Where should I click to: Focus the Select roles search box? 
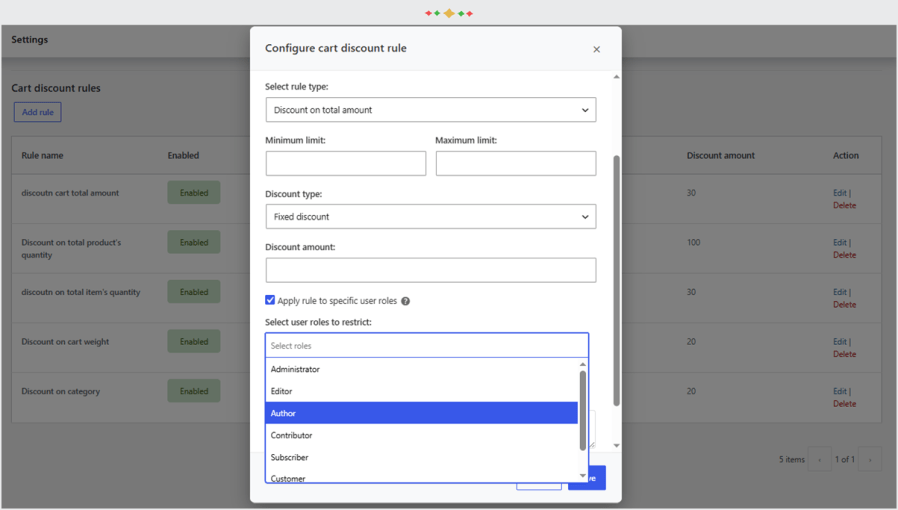tap(427, 346)
